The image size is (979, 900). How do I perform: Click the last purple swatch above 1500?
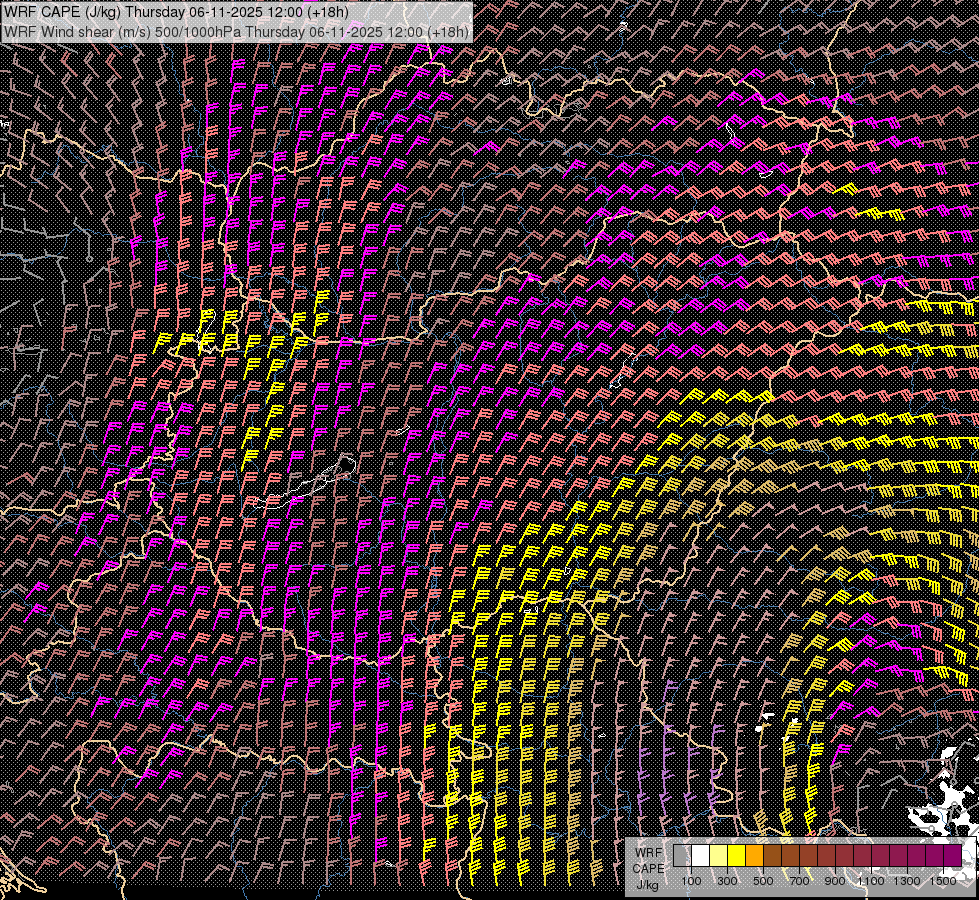coord(952,856)
